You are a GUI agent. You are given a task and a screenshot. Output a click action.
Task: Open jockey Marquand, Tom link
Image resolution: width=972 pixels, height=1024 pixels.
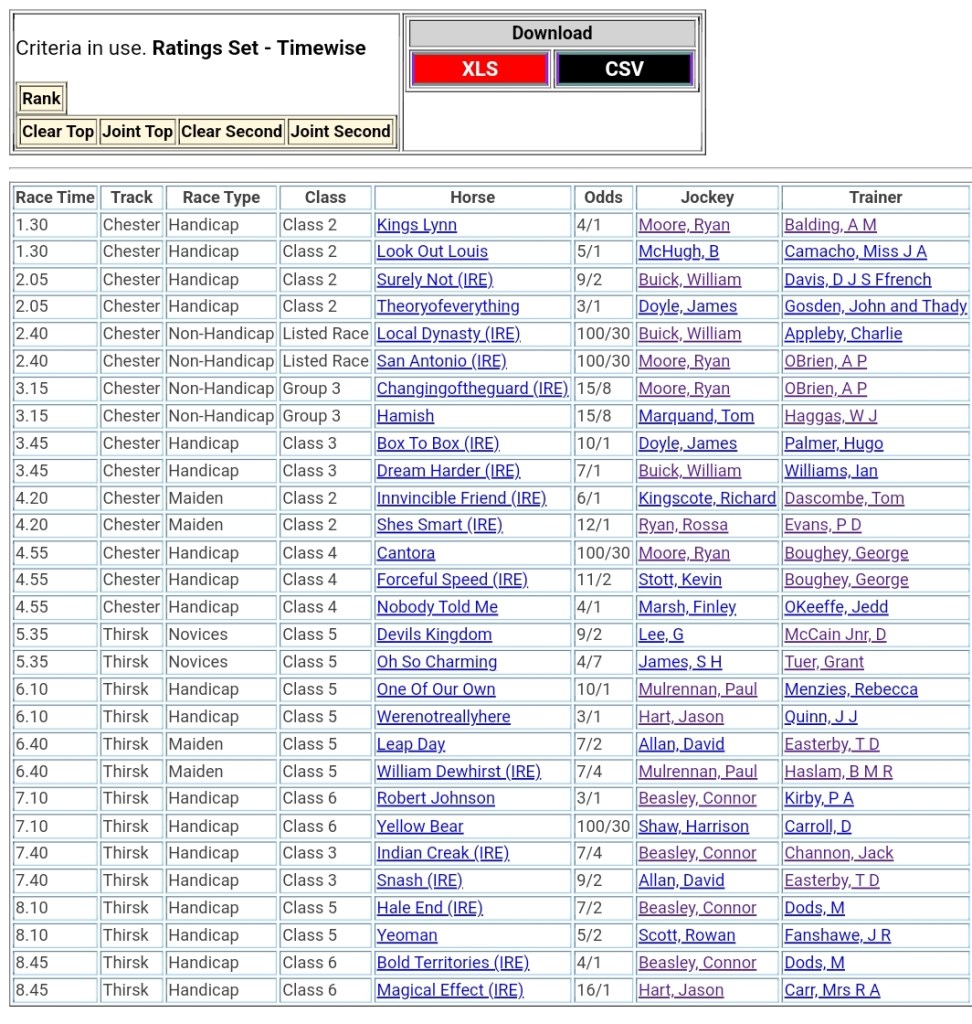[696, 416]
